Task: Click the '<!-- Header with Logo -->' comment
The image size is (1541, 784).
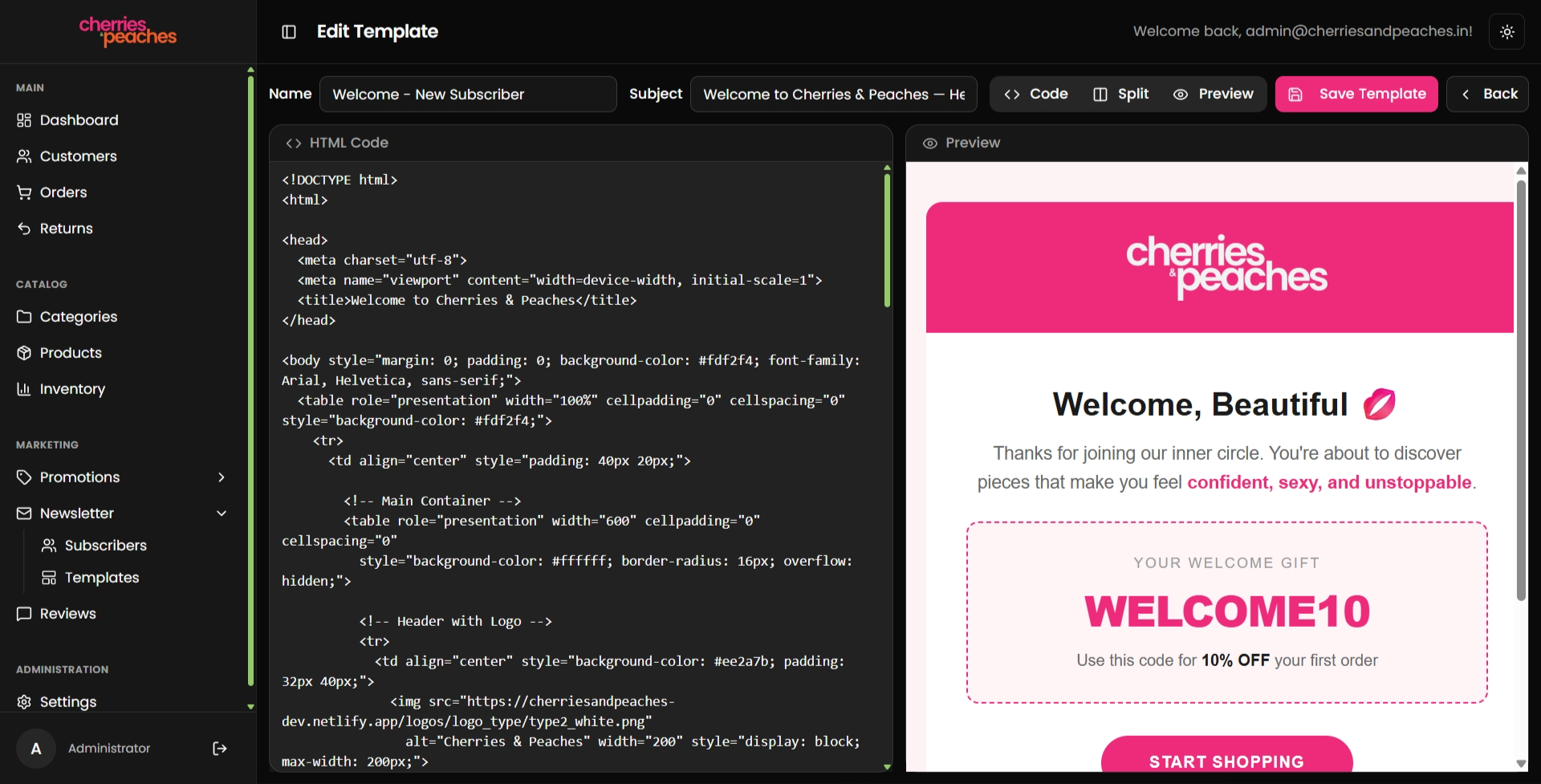Action: pos(455,621)
